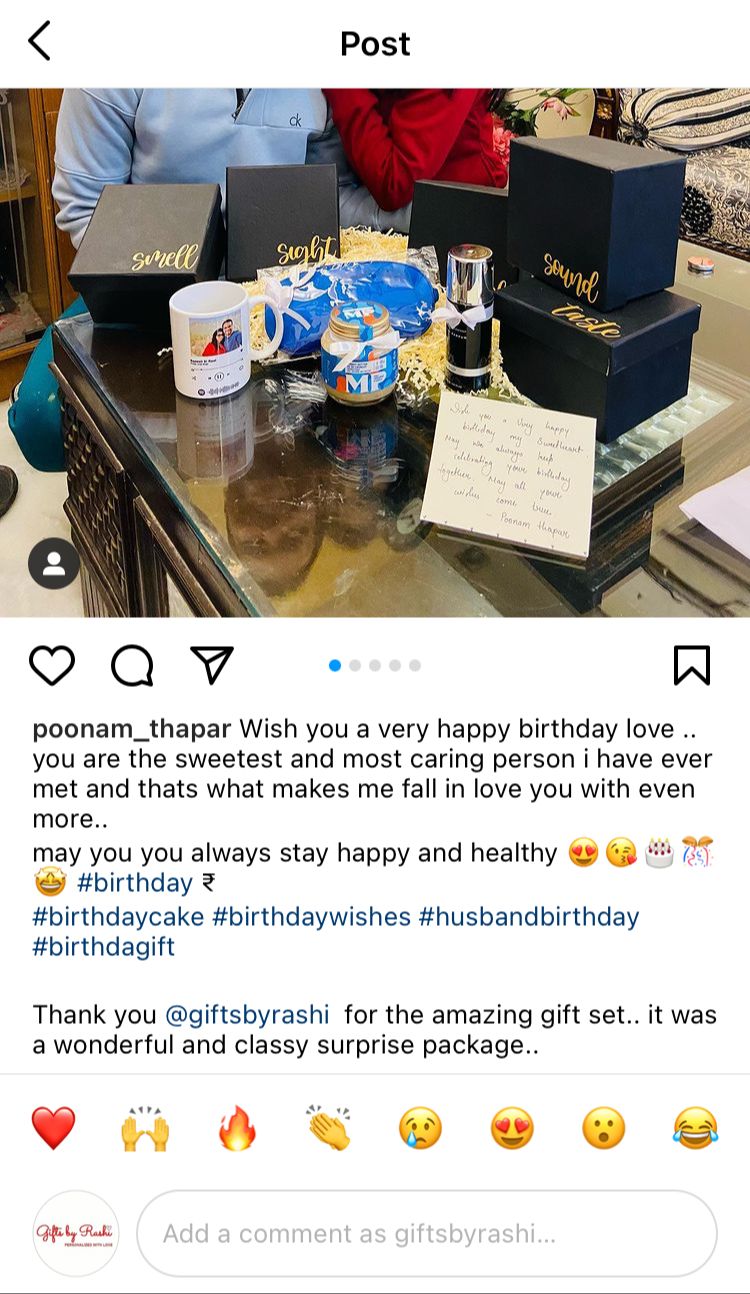Like the post with heart icon
Screen dimensions: 750x1294
(x=52, y=665)
